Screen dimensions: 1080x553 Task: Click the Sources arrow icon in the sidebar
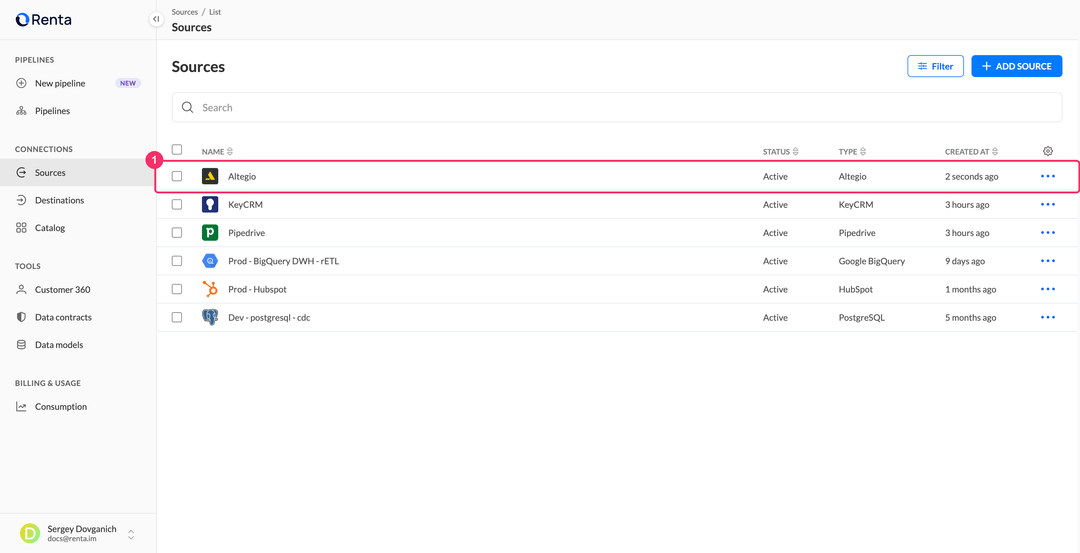click(21, 173)
